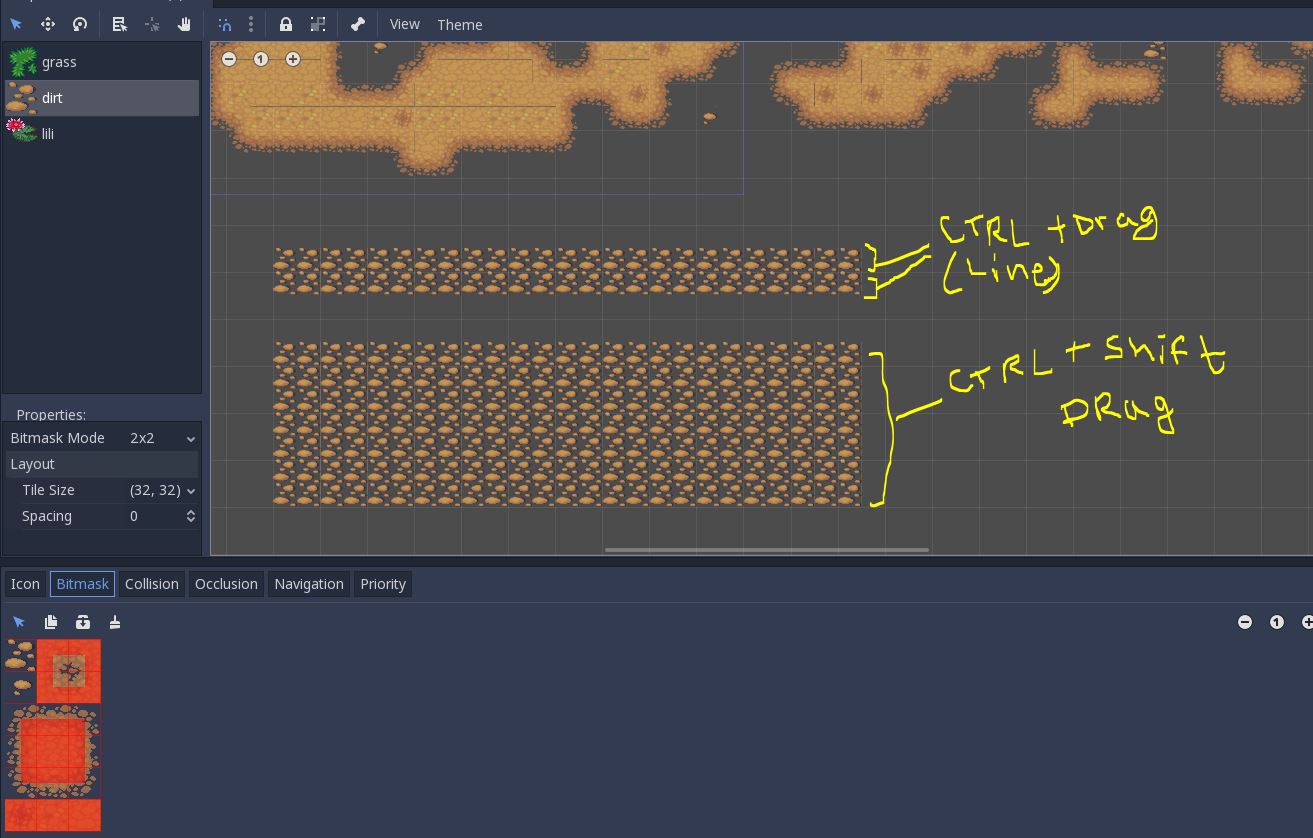Select the grass tile in the list
The width and height of the screenshot is (1313, 838).
pyautogui.click(x=59, y=61)
